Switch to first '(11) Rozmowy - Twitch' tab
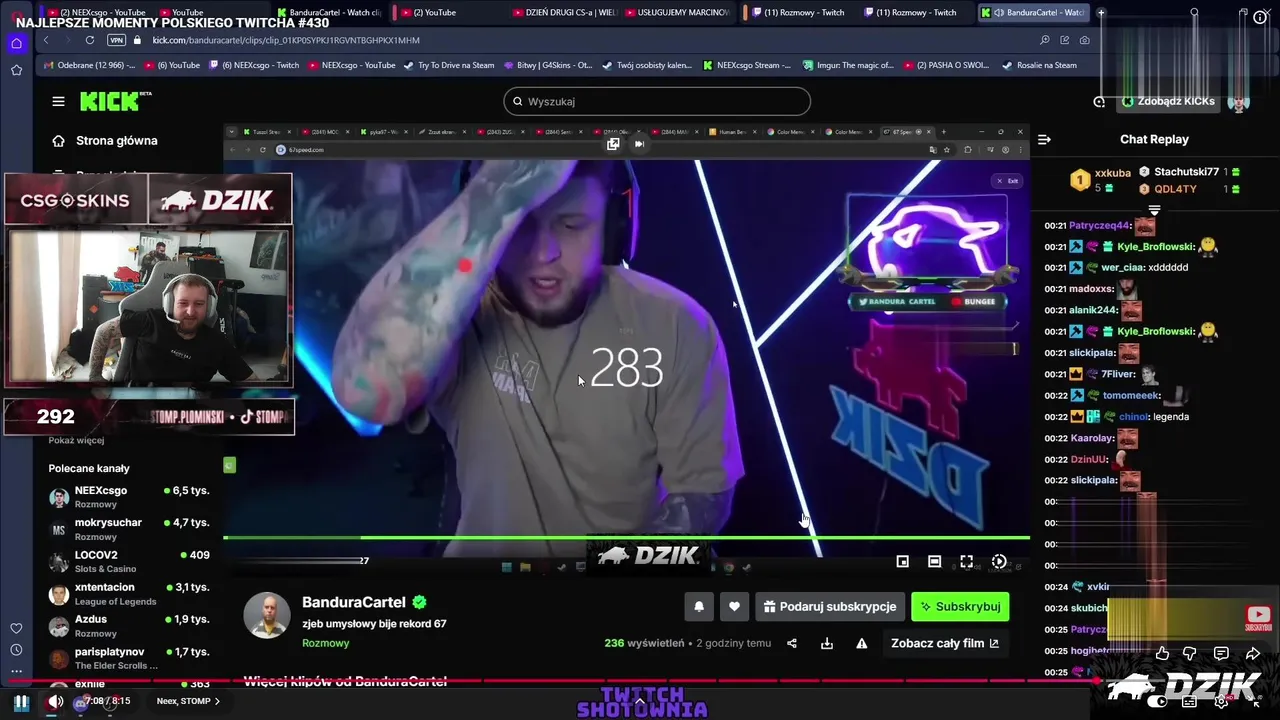This screenshot has width=1280, height=720. pyautogui.click(x=797, y=13)
